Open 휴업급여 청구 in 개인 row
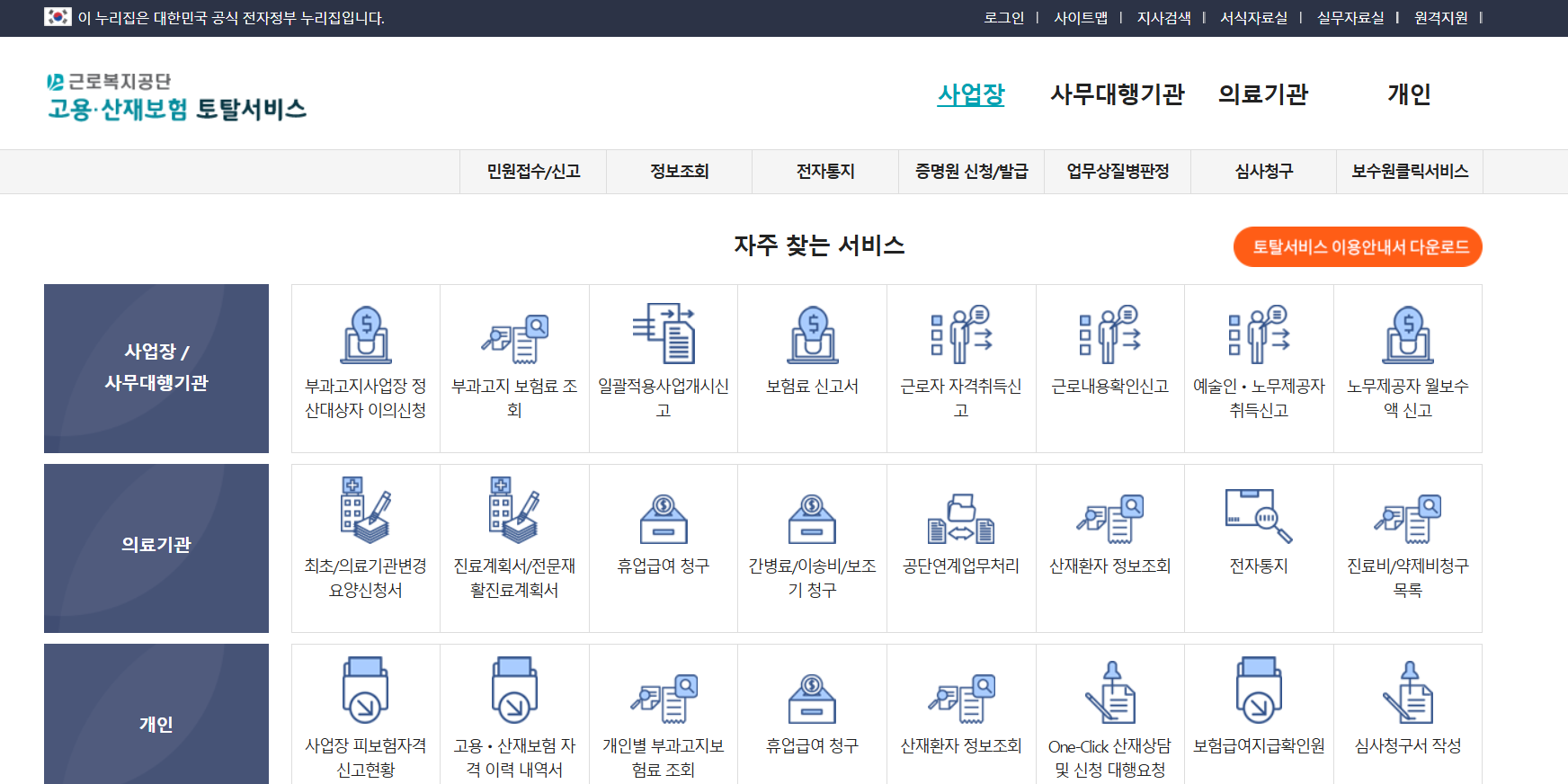This screenshot has height=784, width=1568. pyautogui.click(x=813, y=699)
